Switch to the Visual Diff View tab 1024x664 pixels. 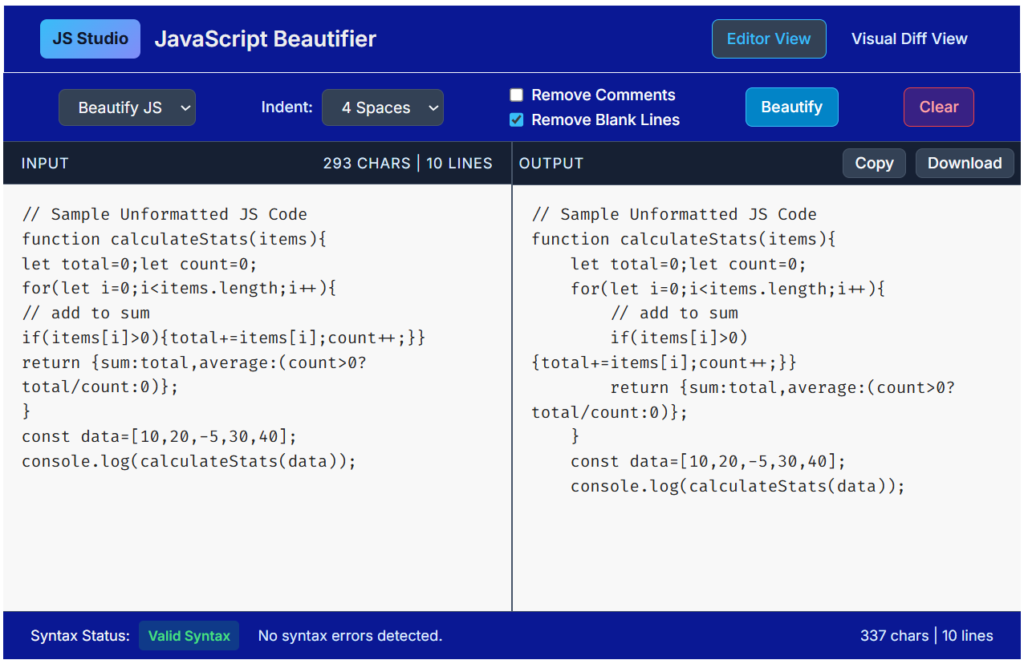point(909,39)
